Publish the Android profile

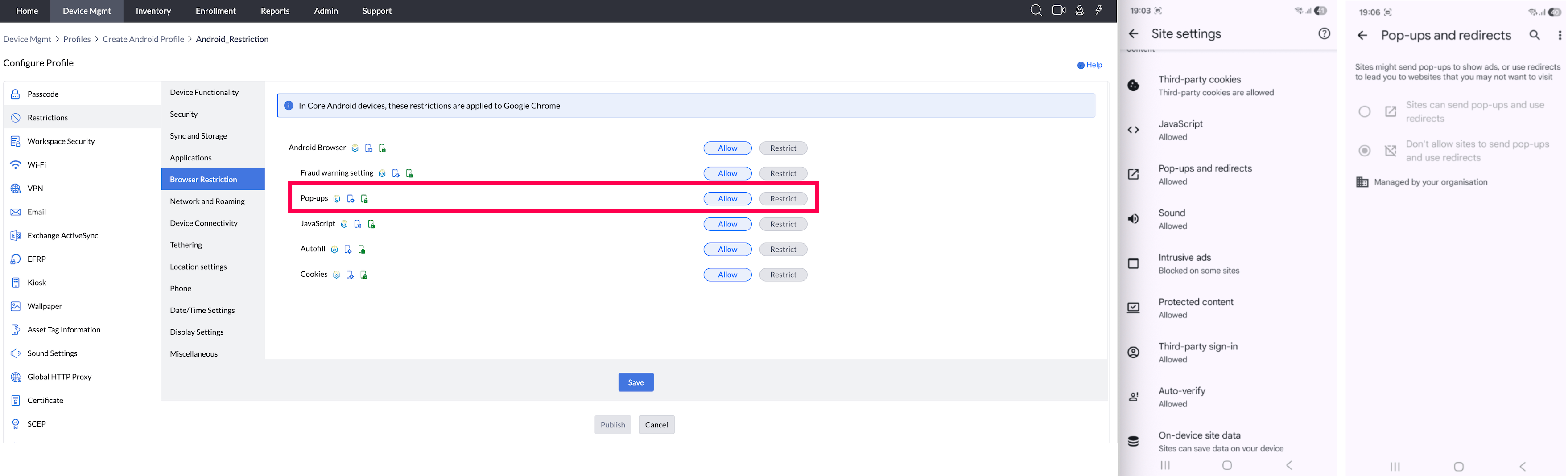[612, 425]
